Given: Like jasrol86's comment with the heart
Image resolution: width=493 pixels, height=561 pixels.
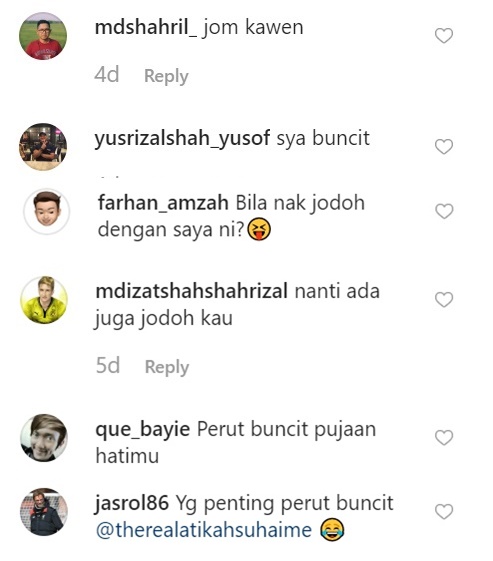Looking at the screenshot, I should (444, 511).
